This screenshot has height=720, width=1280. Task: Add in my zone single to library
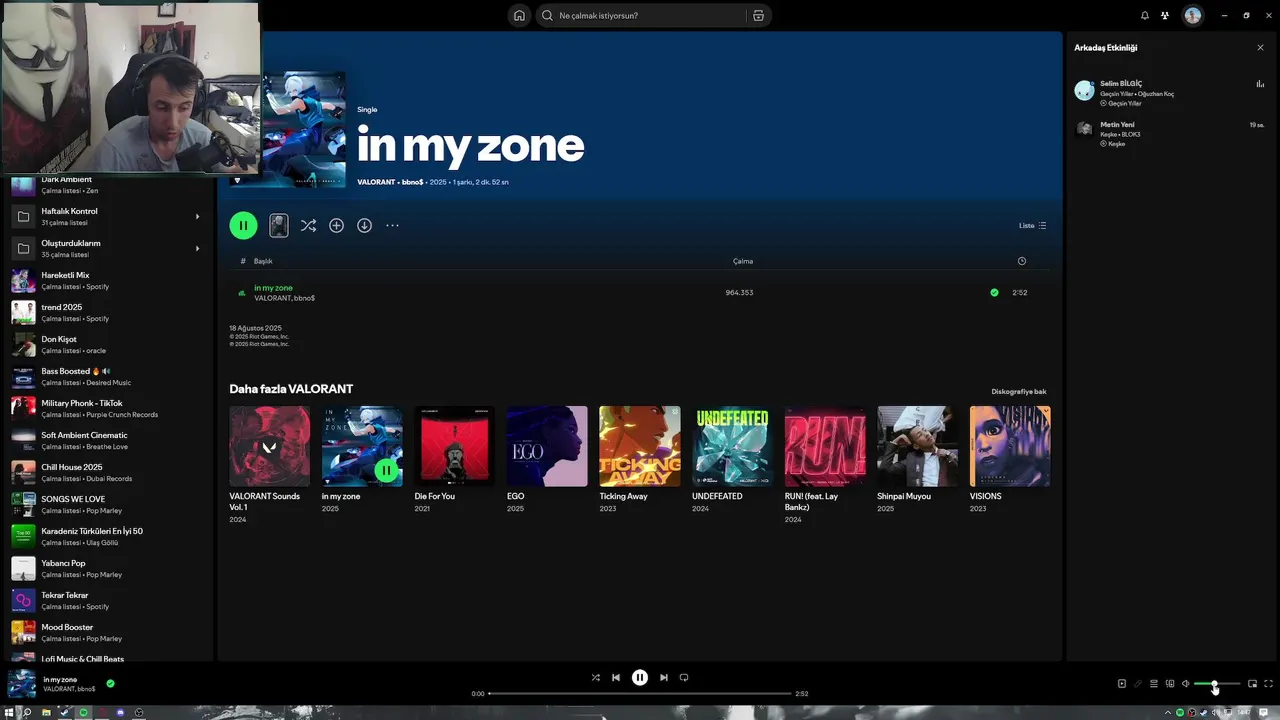tap(336, 225)
